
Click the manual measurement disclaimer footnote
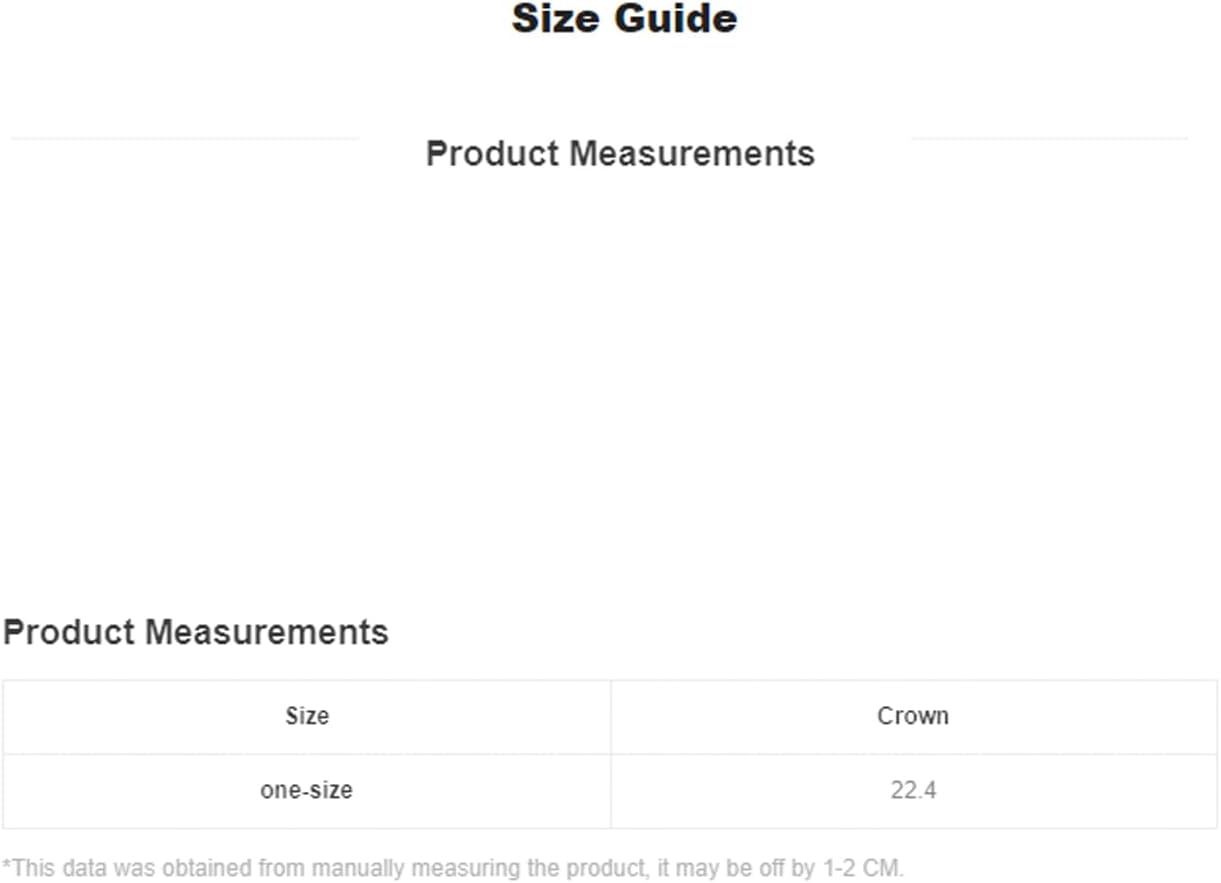(453, 867)
